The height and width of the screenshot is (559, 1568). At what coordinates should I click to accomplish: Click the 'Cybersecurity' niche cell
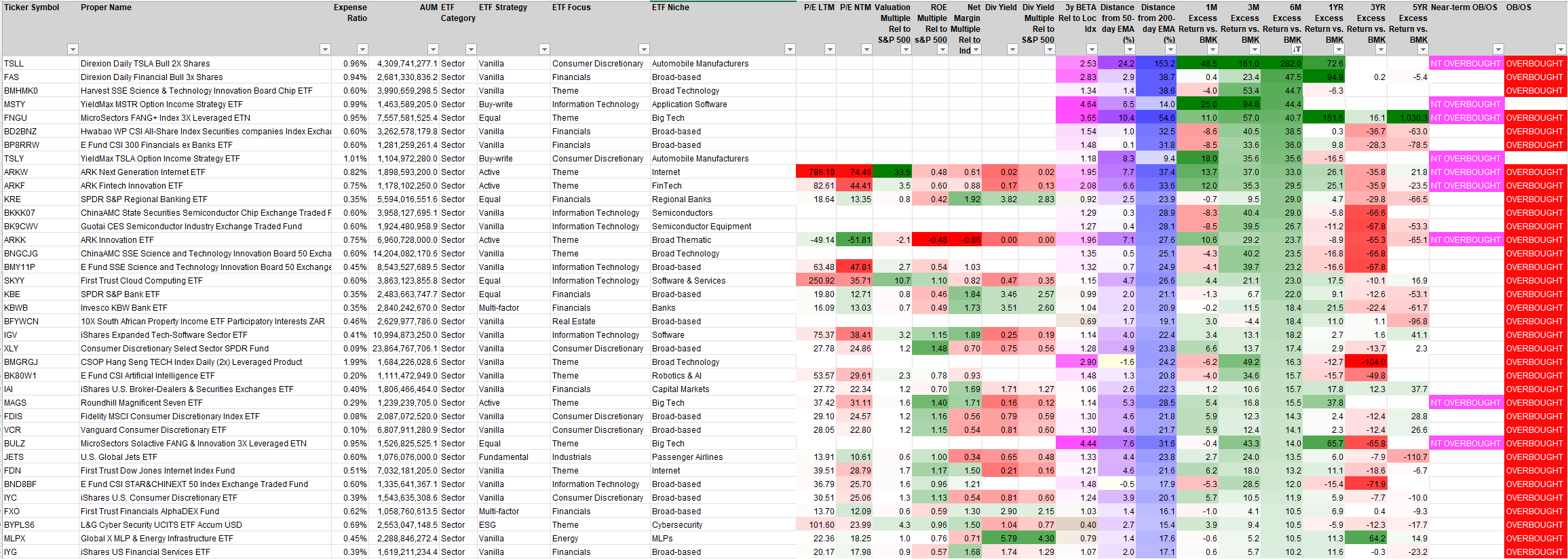click(723, 525)
